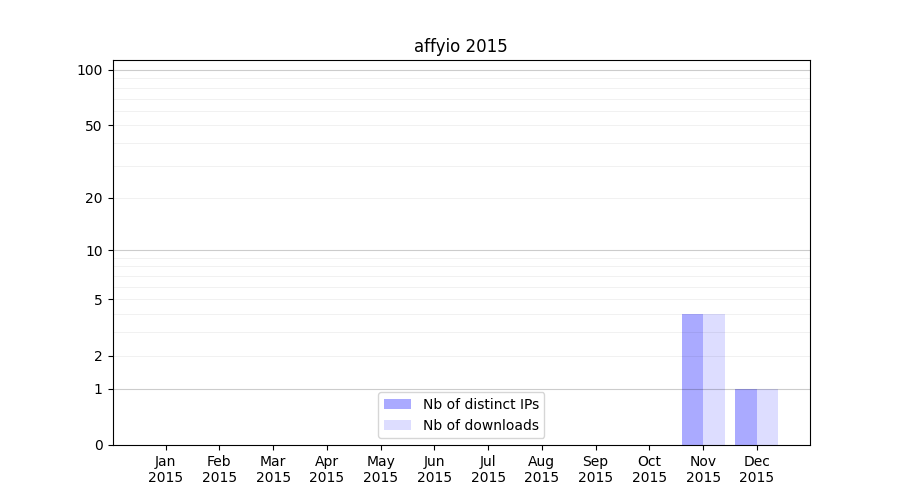The image size is (900, 500).
Task: Click the November downloads bar
Action: click(714, 380)
